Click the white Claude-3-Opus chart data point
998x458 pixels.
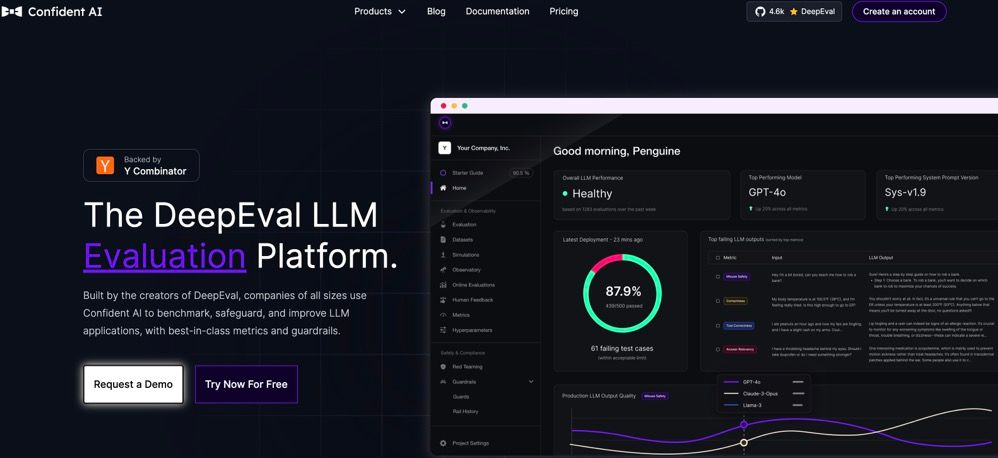(743, 443)
